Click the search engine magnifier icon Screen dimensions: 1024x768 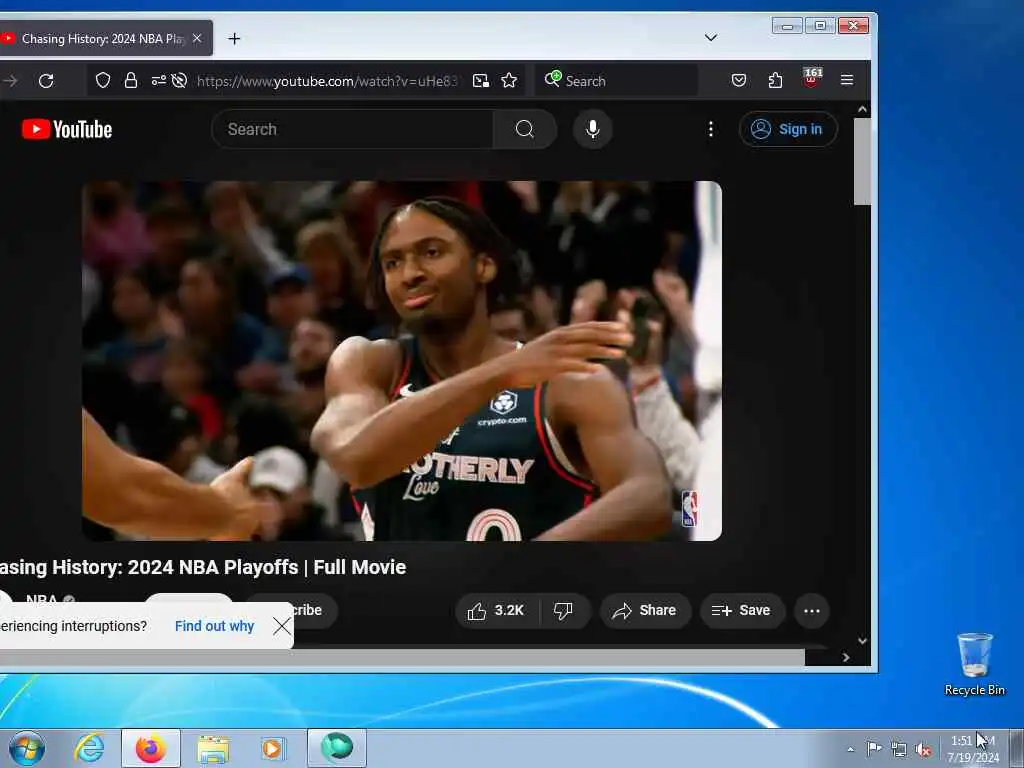coord(552,79)
